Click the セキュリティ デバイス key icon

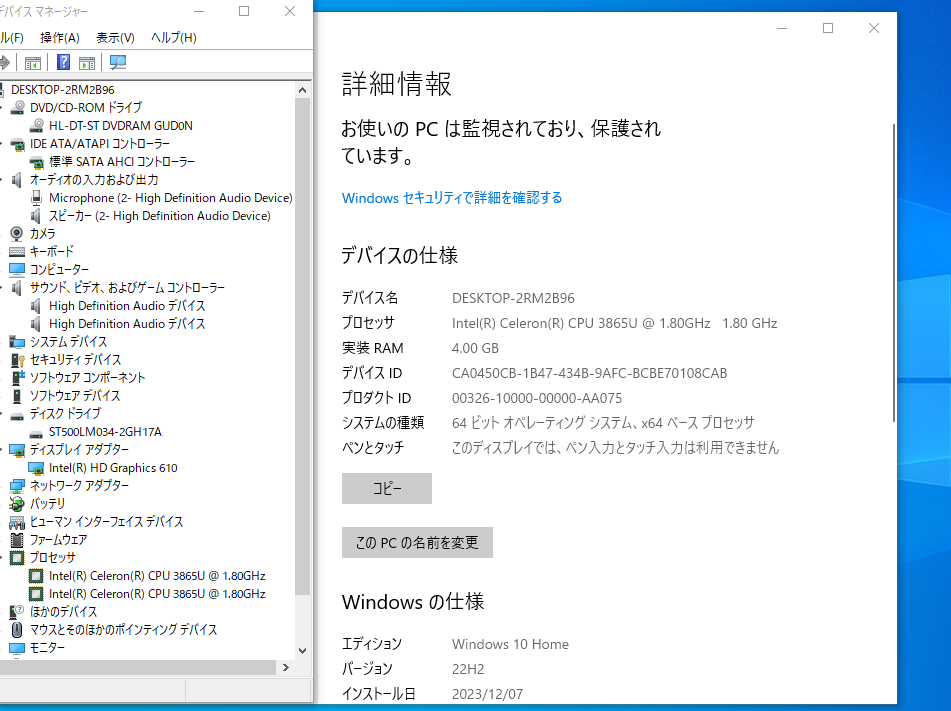[x=17, y=360]
